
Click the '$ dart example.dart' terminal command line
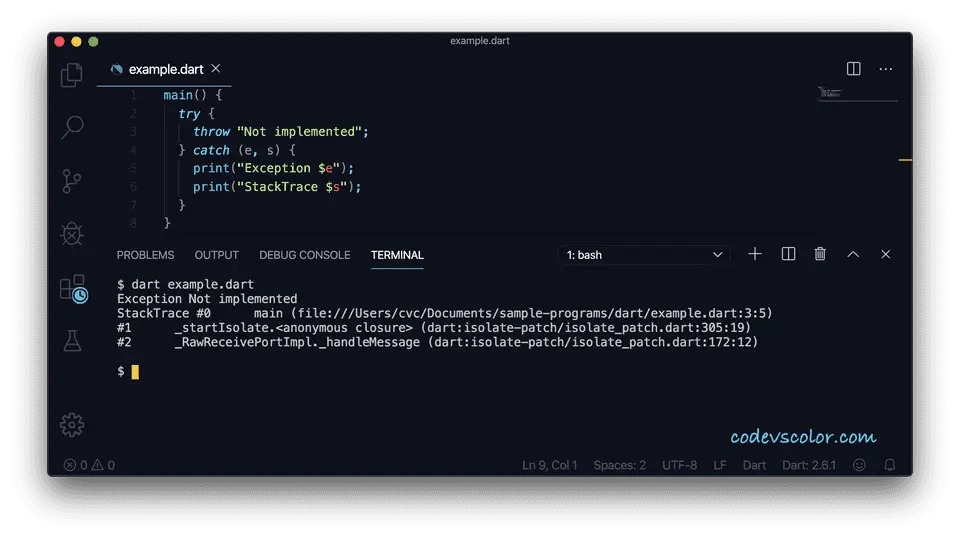click(x=185, y=284)
